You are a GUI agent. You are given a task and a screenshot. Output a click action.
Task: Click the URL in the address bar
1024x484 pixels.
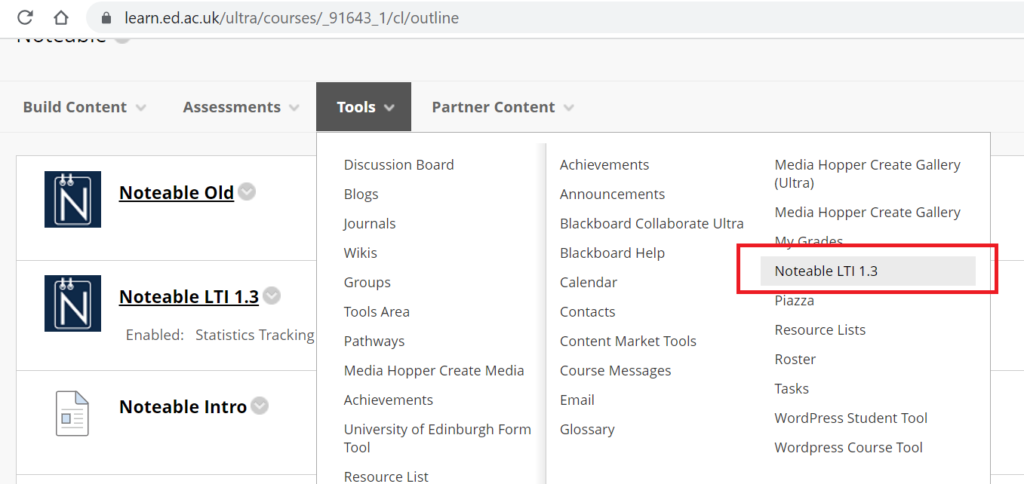point(291,18)
